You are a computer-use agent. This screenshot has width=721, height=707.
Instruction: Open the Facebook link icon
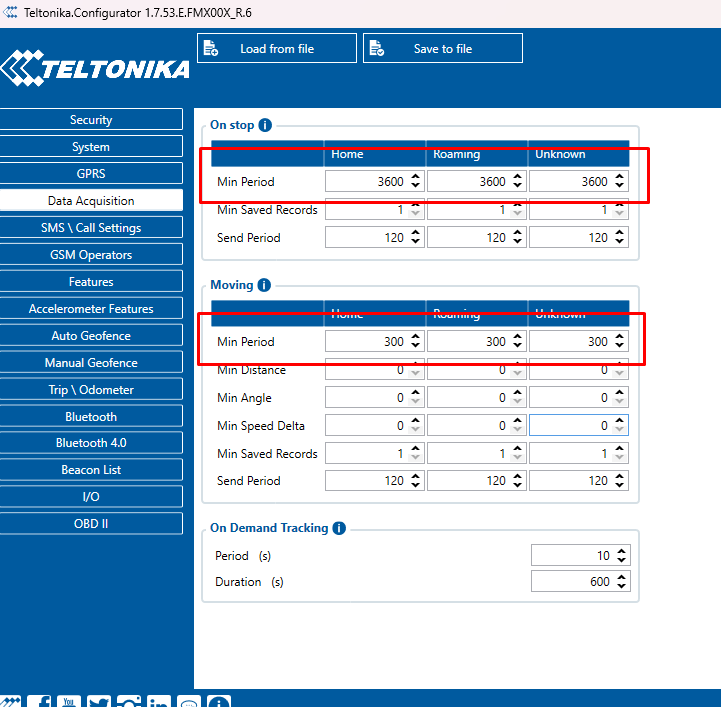39,701
